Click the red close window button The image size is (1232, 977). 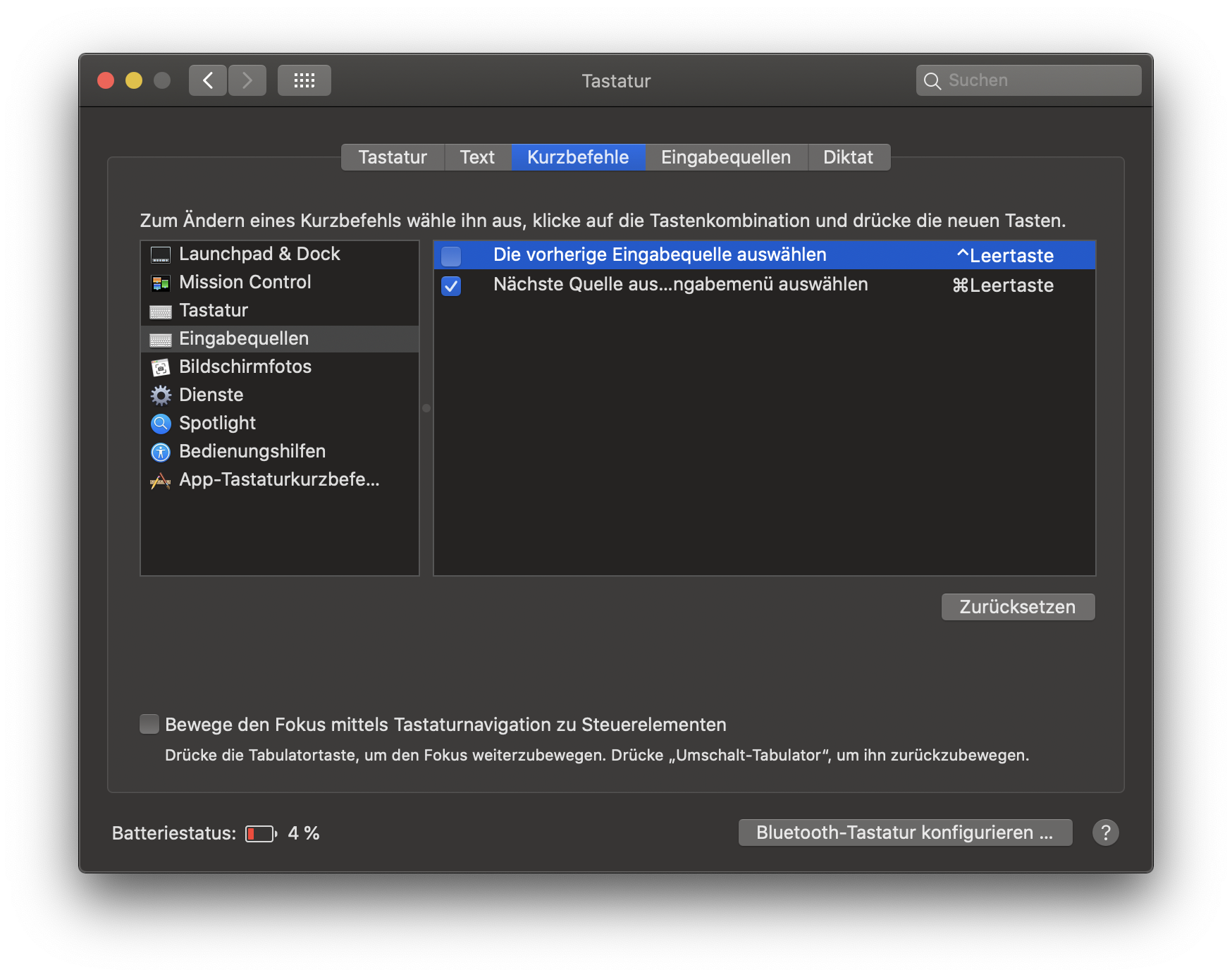coord(106,80)
